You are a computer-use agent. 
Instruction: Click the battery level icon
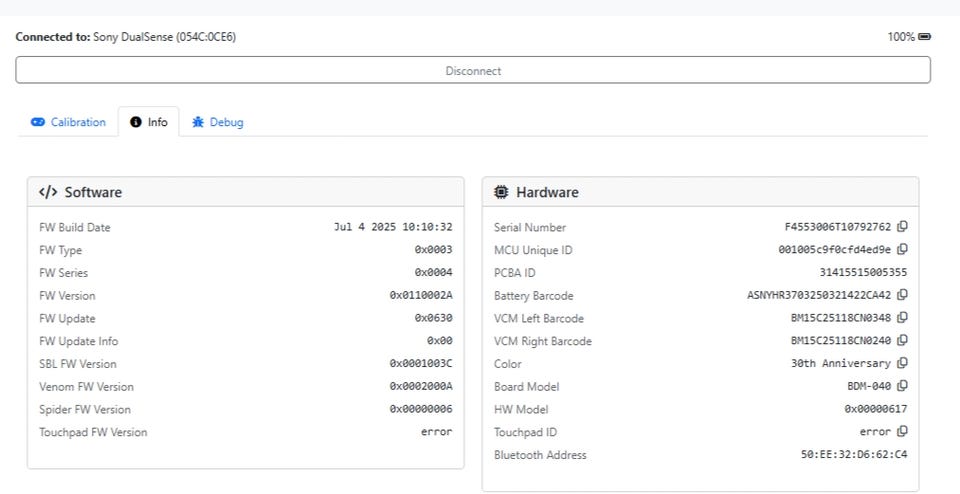pos(925,37)
